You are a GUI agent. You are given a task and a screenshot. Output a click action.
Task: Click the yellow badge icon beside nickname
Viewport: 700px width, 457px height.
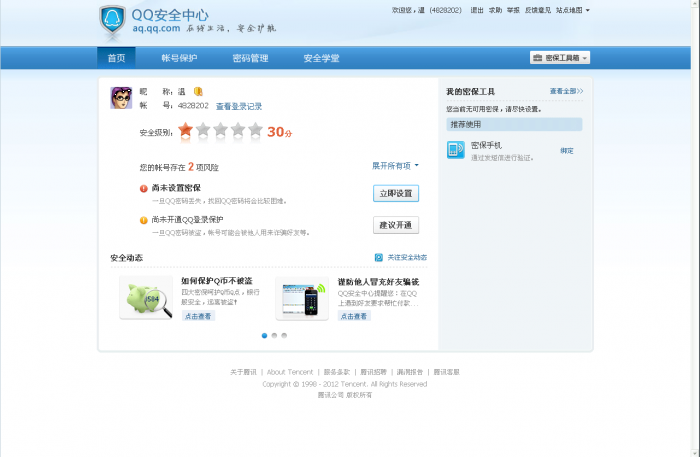point(198,91)
